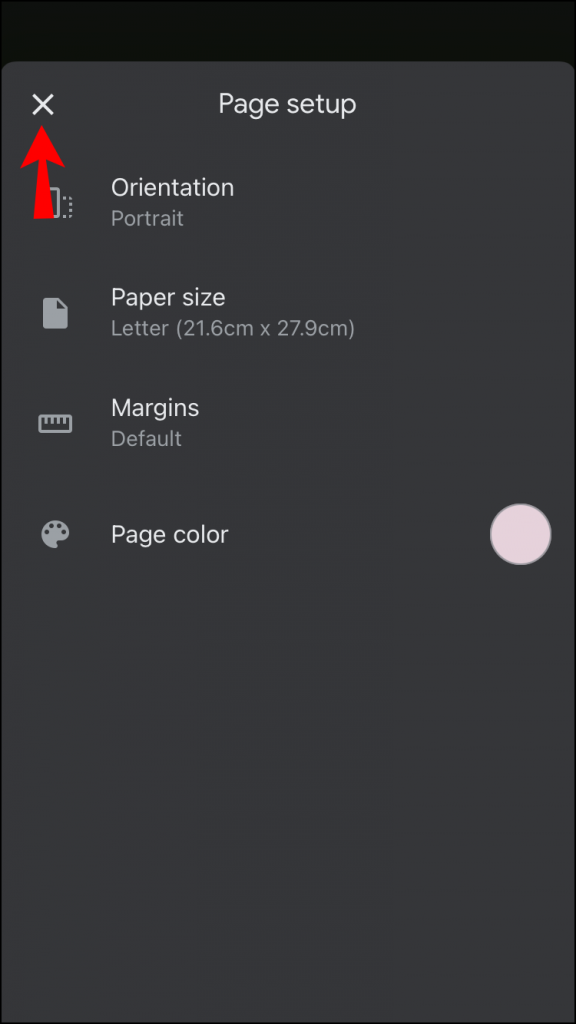Screen dimensions: 576x1024
Task: Select the Orientation icon
Action: point(55,200)
